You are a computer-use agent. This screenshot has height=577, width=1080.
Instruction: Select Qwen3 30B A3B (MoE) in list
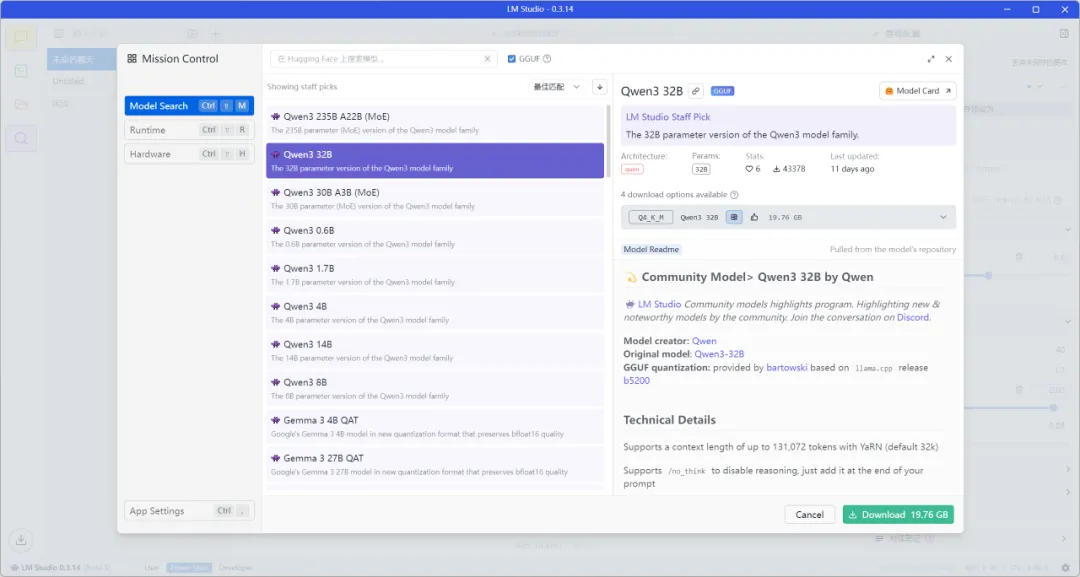tap(435, 198)
